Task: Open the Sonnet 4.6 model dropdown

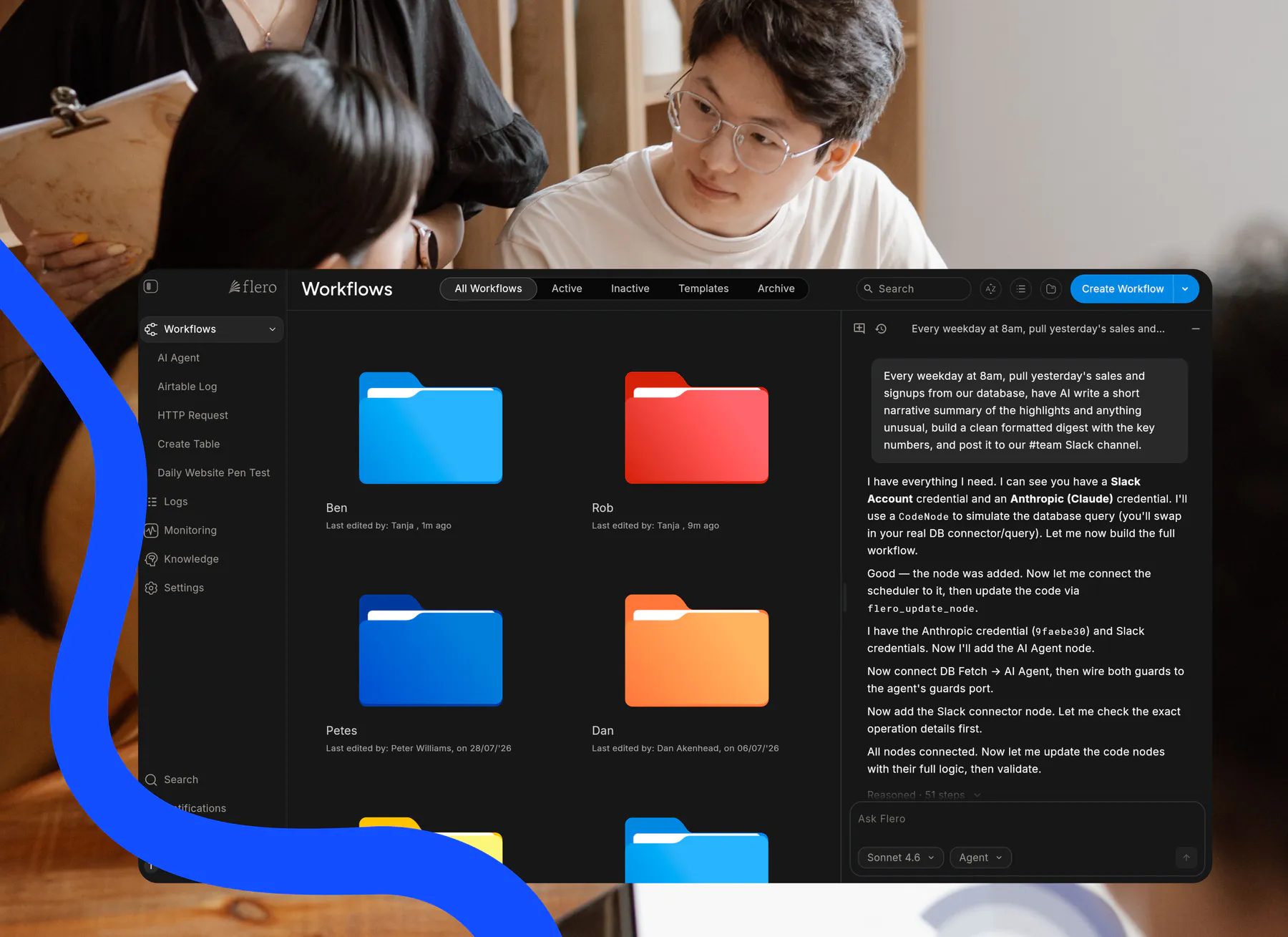Action: pyautogui.click(x=900, y=858)
